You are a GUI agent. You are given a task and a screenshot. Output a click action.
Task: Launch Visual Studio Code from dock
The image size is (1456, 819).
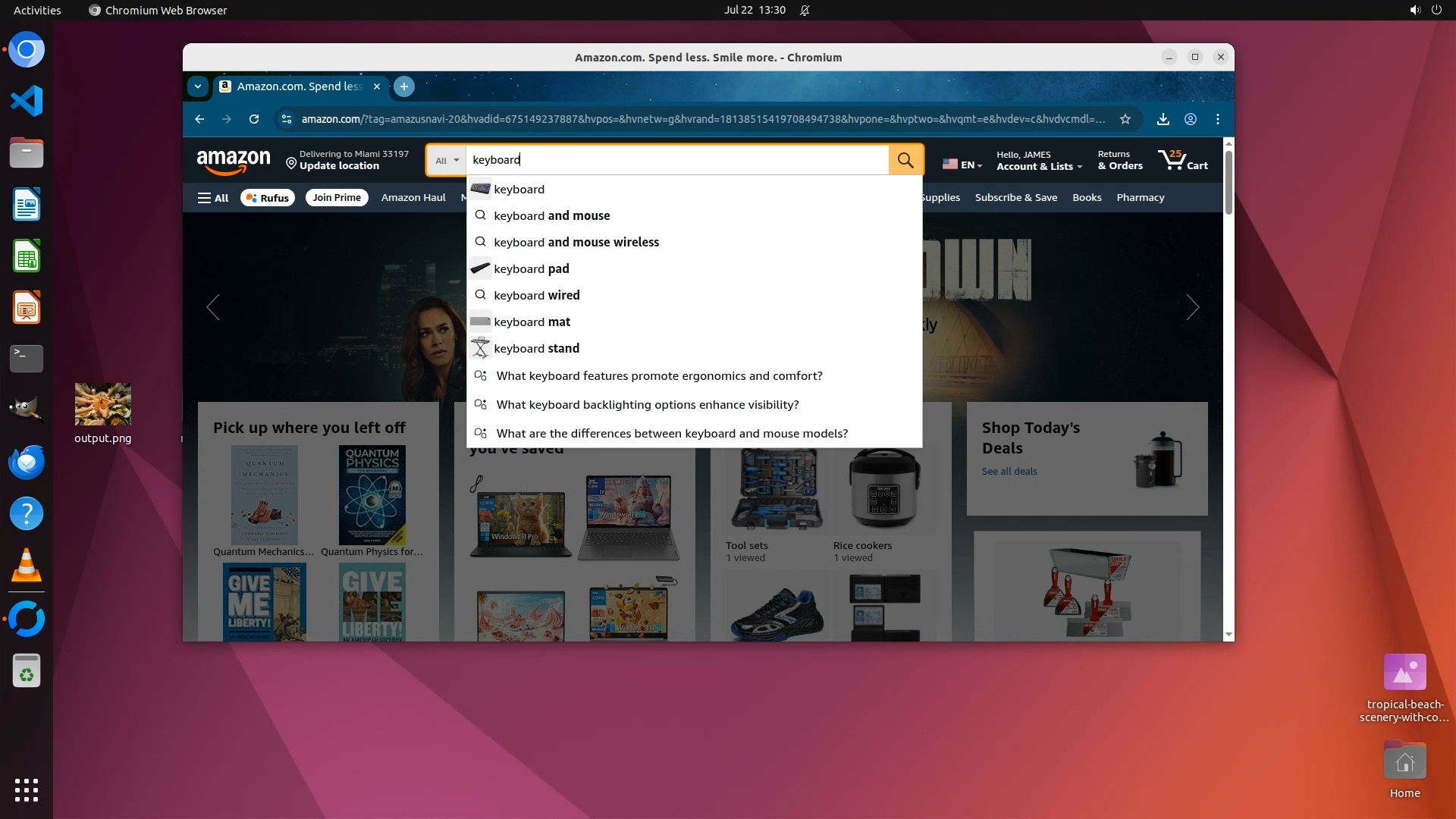(x=27, y=101)
